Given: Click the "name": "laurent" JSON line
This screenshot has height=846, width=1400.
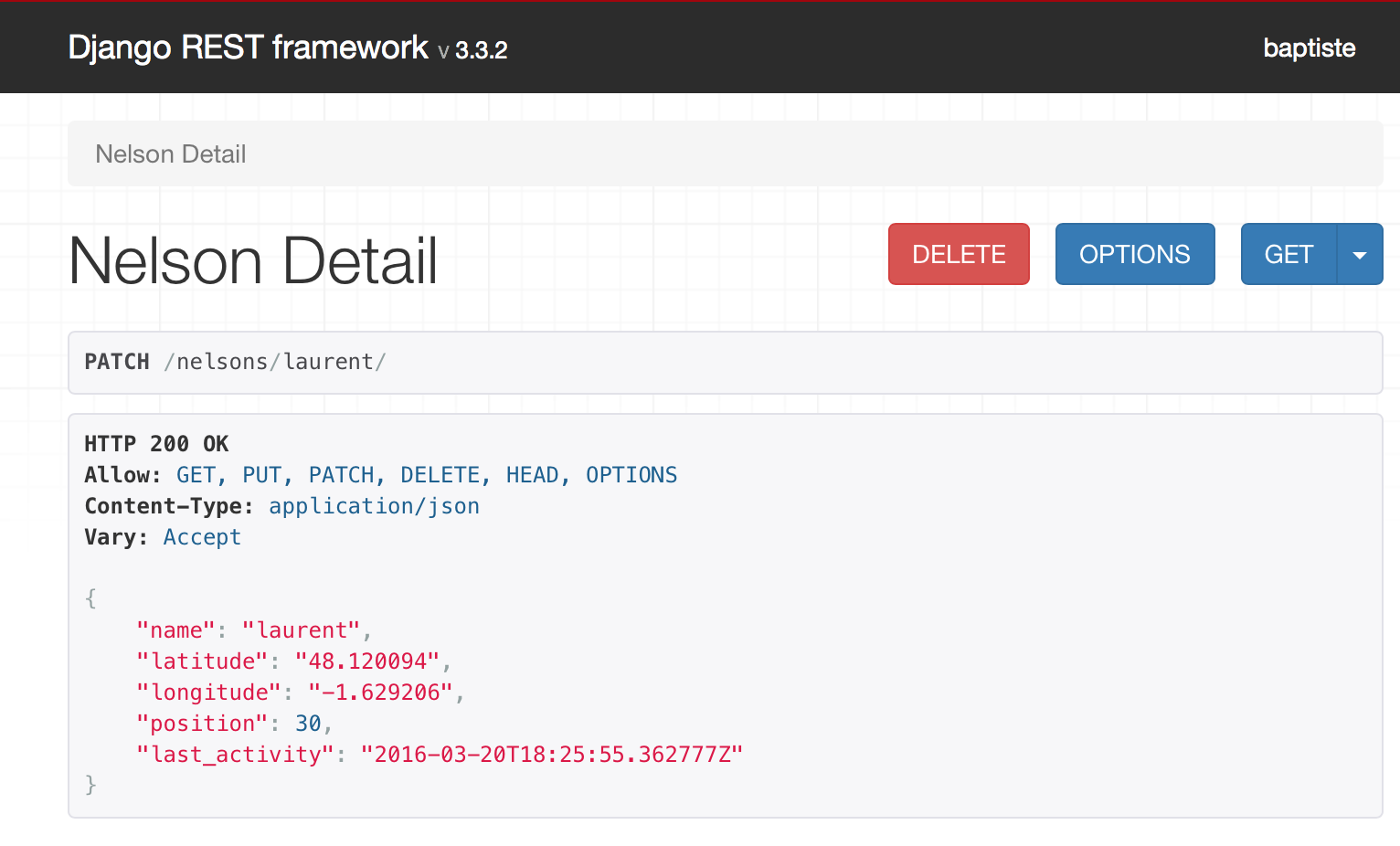Looking at the screenshot, I should click(x=254, y=630).
